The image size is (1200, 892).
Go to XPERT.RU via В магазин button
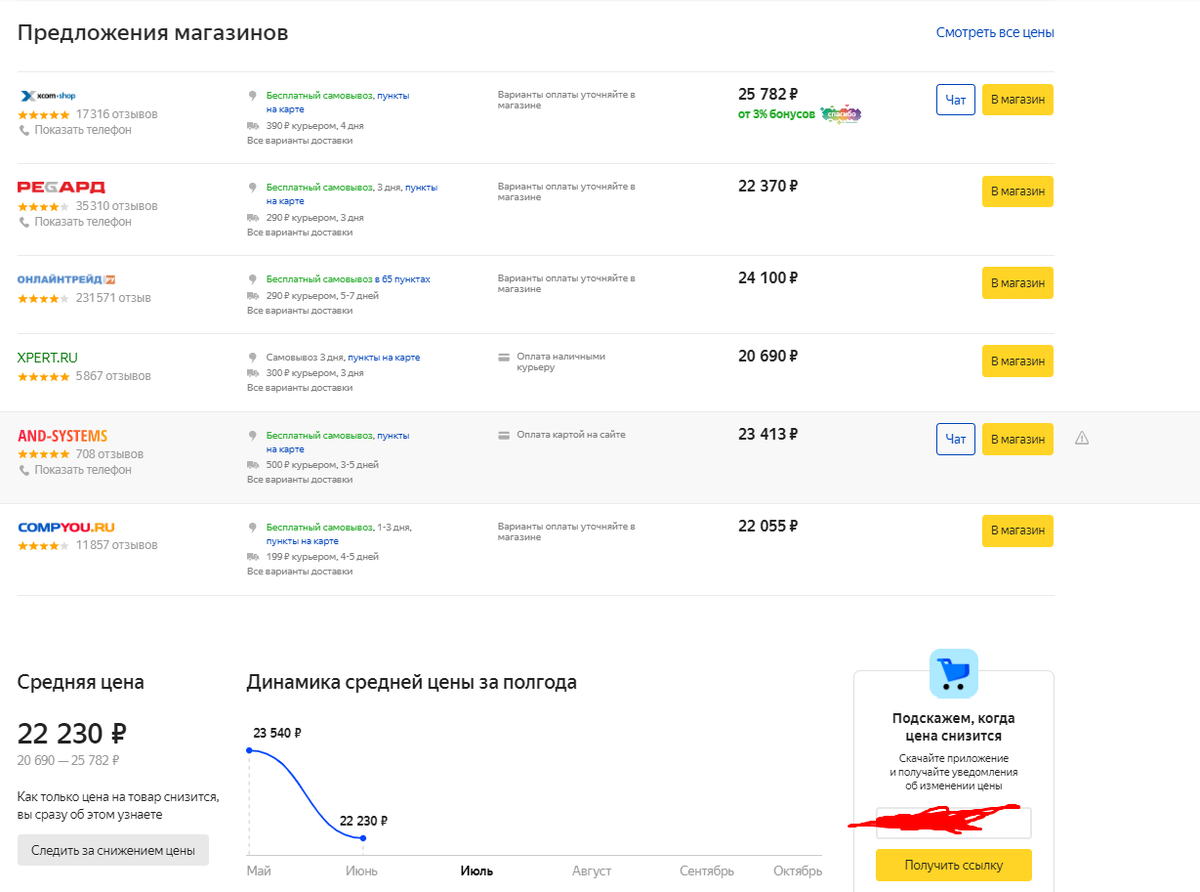[1017, 361]
